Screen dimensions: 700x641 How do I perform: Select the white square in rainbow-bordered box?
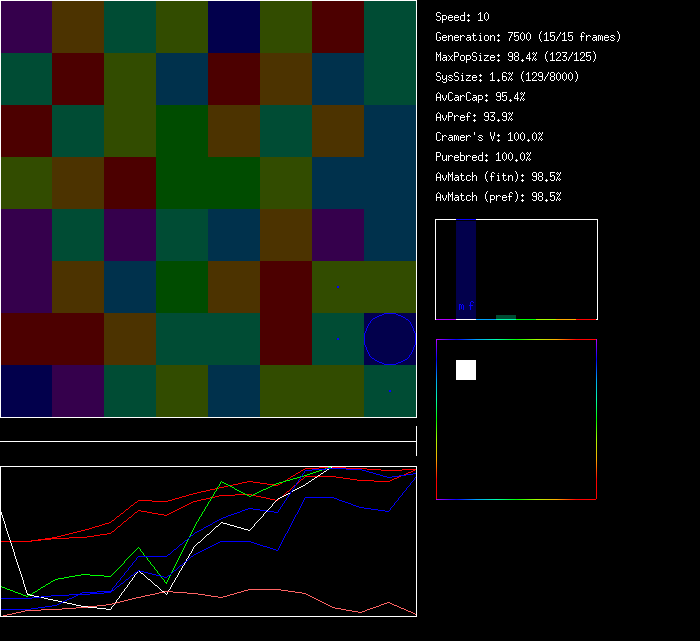click(x=466, y=370)
